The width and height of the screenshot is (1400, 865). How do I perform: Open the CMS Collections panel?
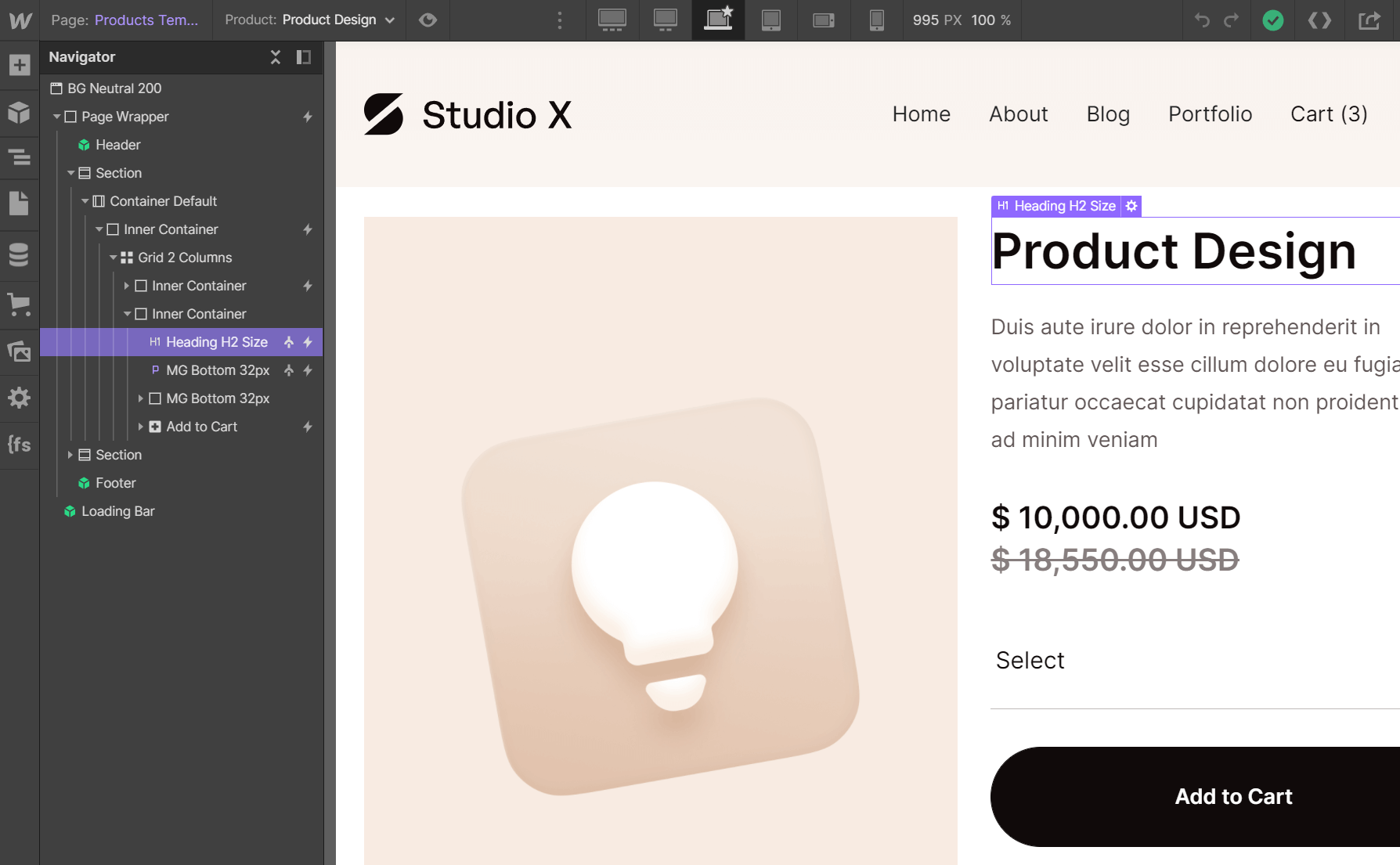pyautogui.click(x=20, y=254)
